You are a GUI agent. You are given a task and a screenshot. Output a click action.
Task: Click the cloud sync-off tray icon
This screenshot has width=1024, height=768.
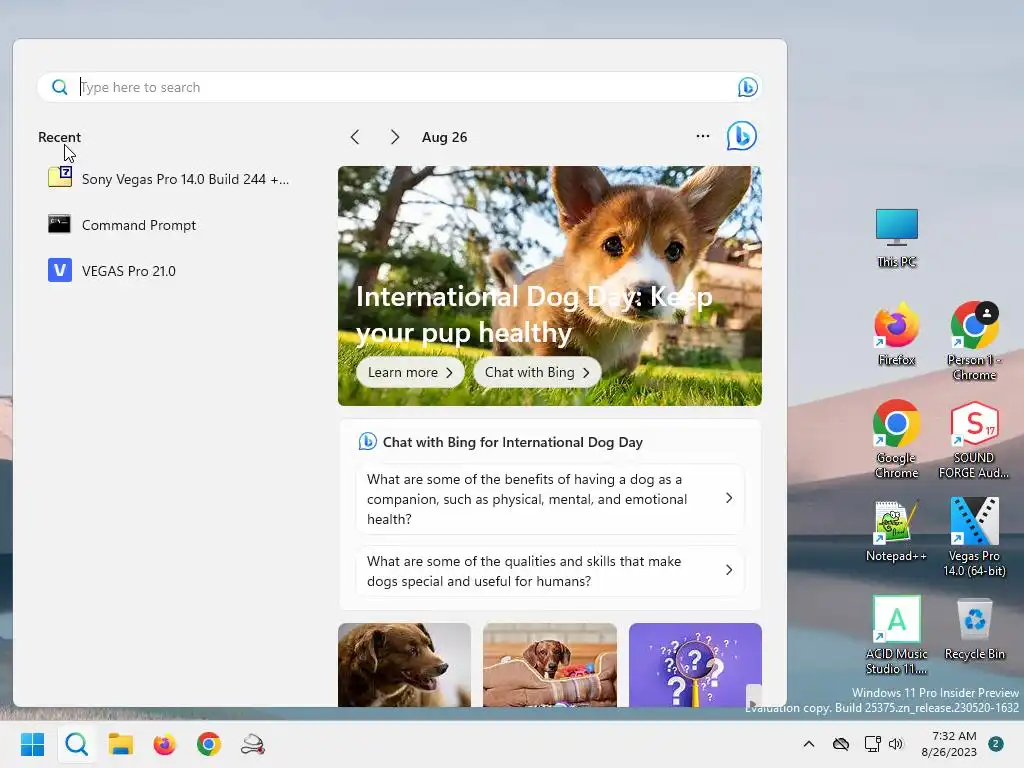(840, 744)
